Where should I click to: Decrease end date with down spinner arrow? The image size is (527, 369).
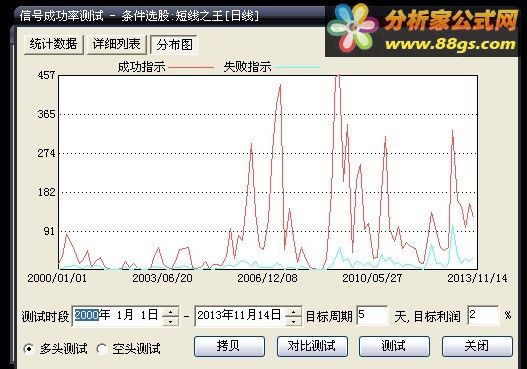coord(294,321)
